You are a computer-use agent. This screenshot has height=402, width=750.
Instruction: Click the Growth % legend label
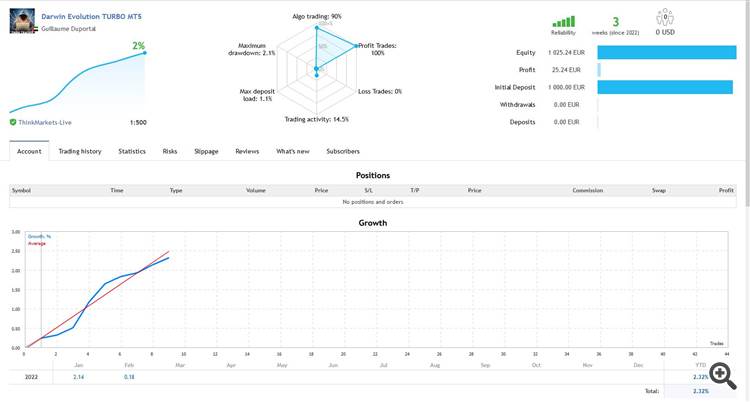(x=39, y=236)
